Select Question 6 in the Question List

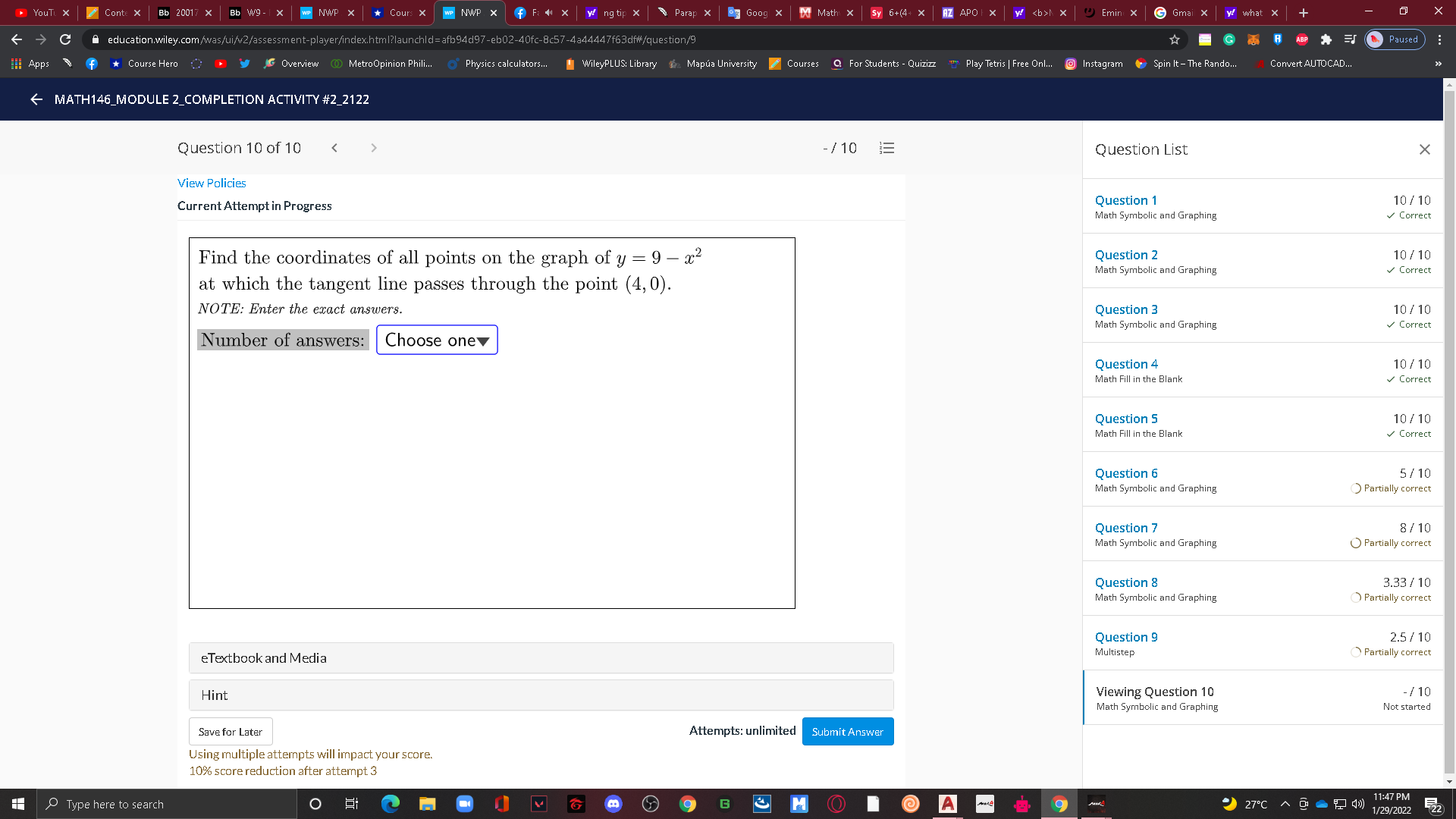(1126, 472)
